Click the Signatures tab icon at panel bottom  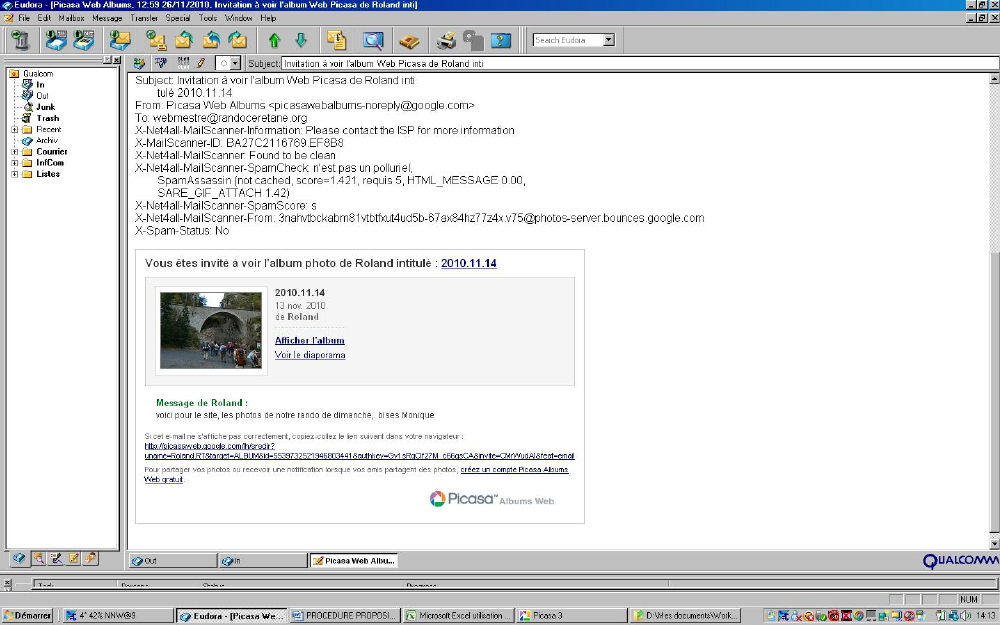click(x=56, y=559)
